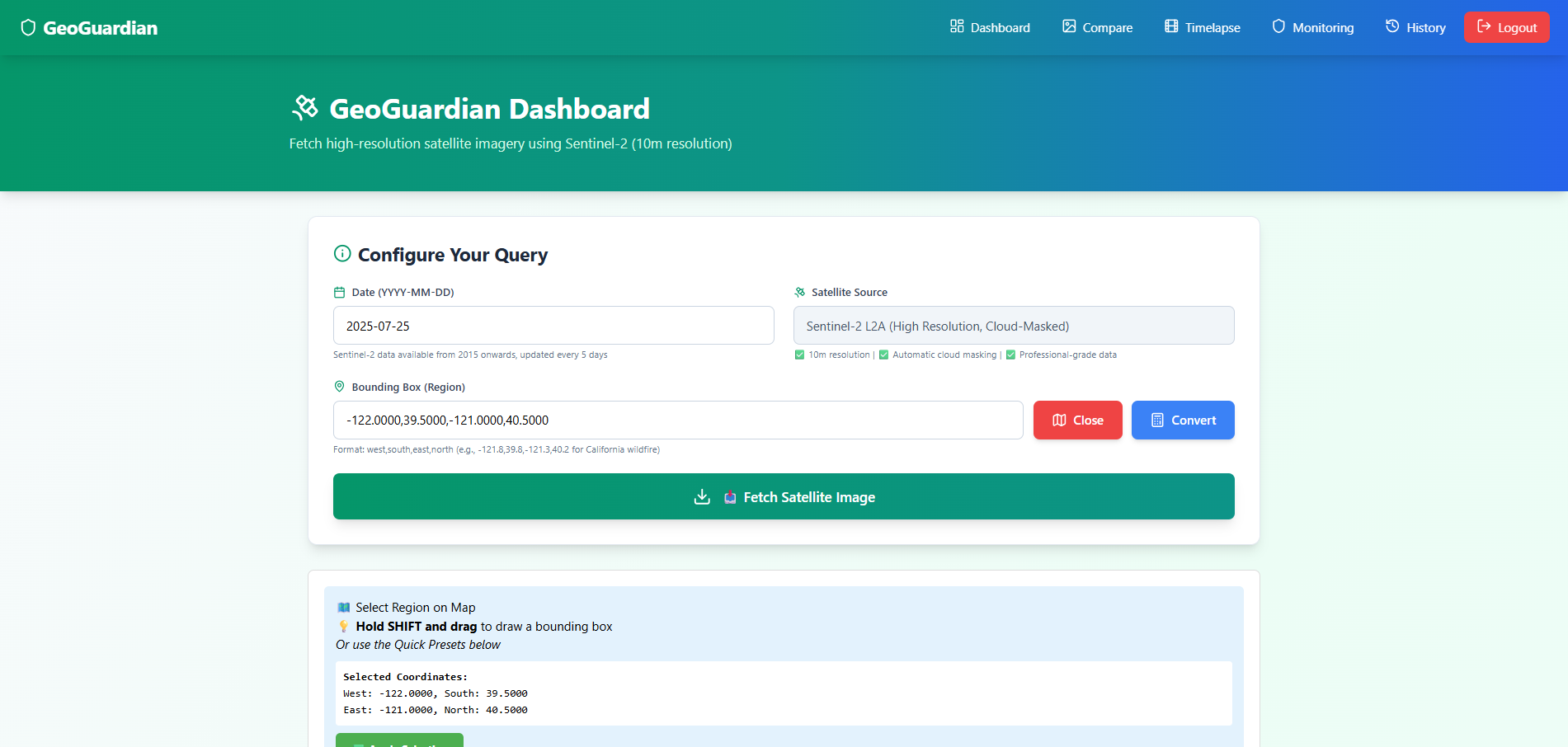1568x747 pixels.
Task: View the History page
Action: [1415, 27]
